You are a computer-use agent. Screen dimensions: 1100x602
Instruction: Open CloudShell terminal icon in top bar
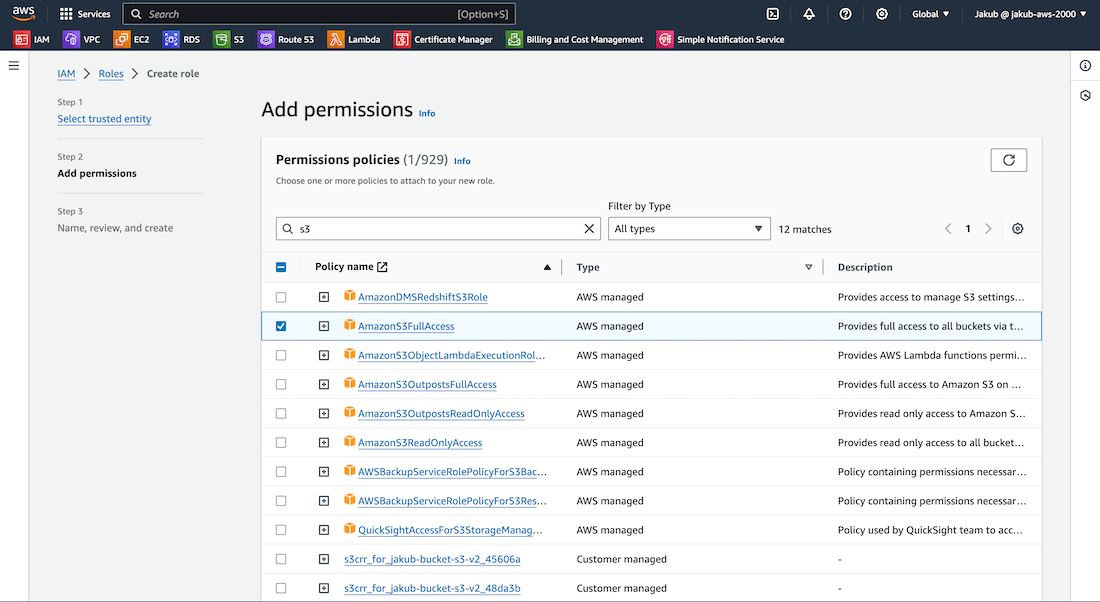773,14
